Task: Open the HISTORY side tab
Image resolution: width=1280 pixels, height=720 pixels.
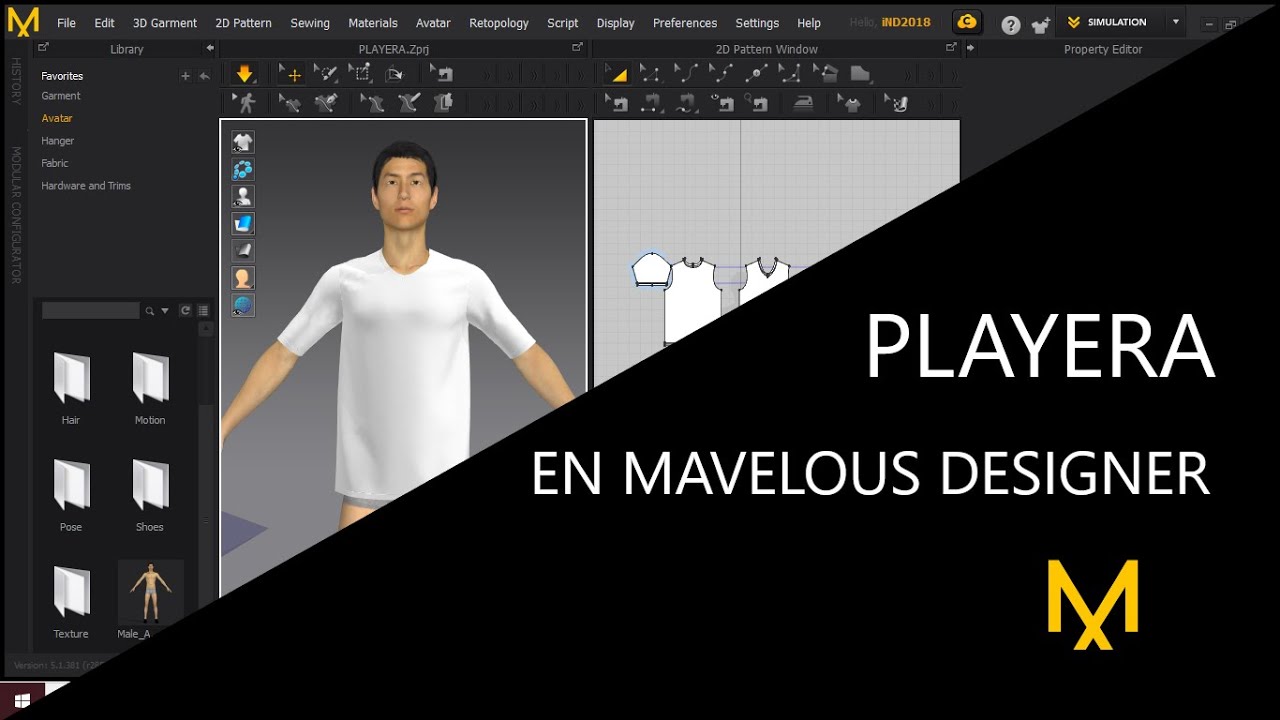Action: (15, 81)
